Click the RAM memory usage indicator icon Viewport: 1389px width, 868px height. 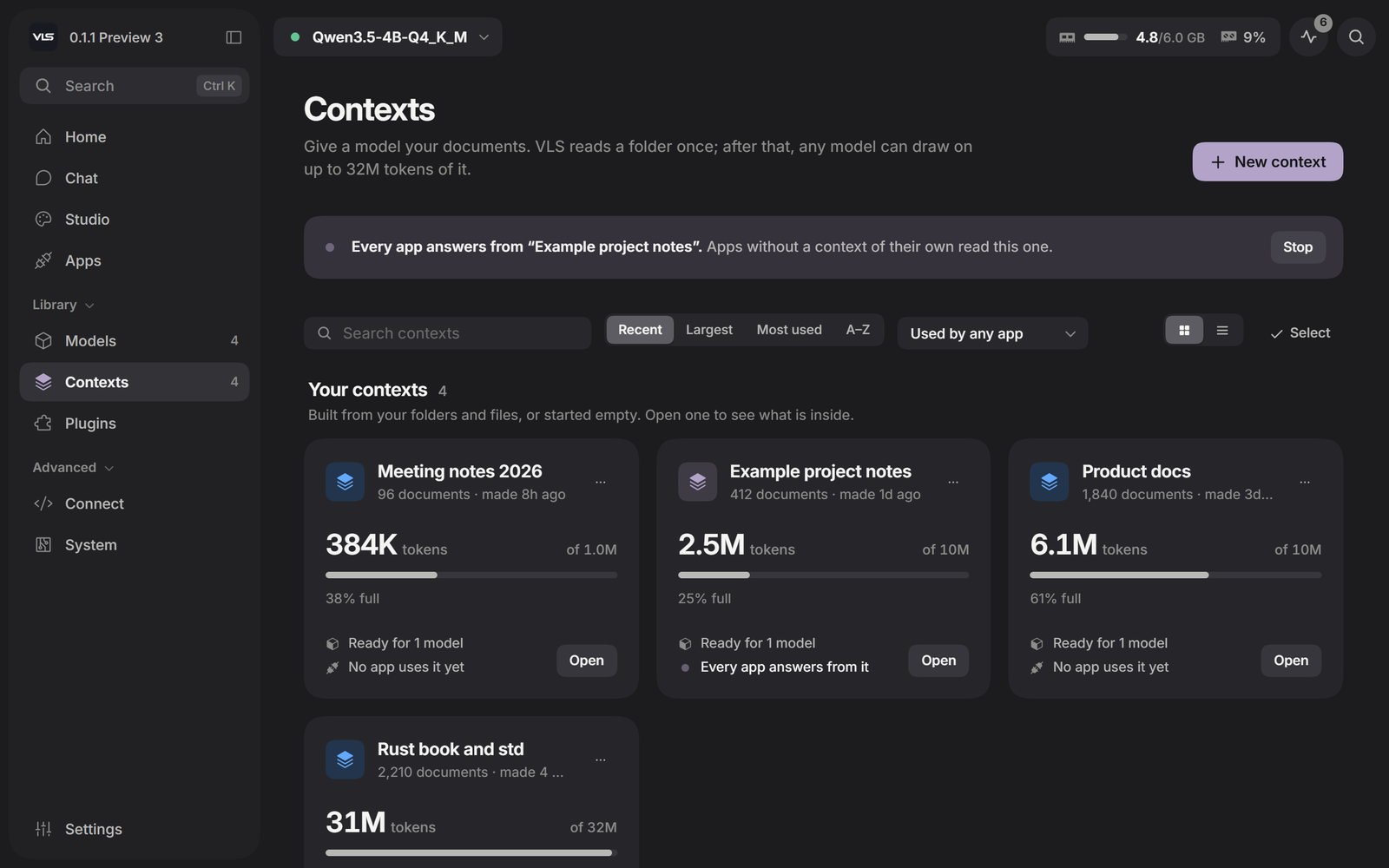tap(1068, 37)
